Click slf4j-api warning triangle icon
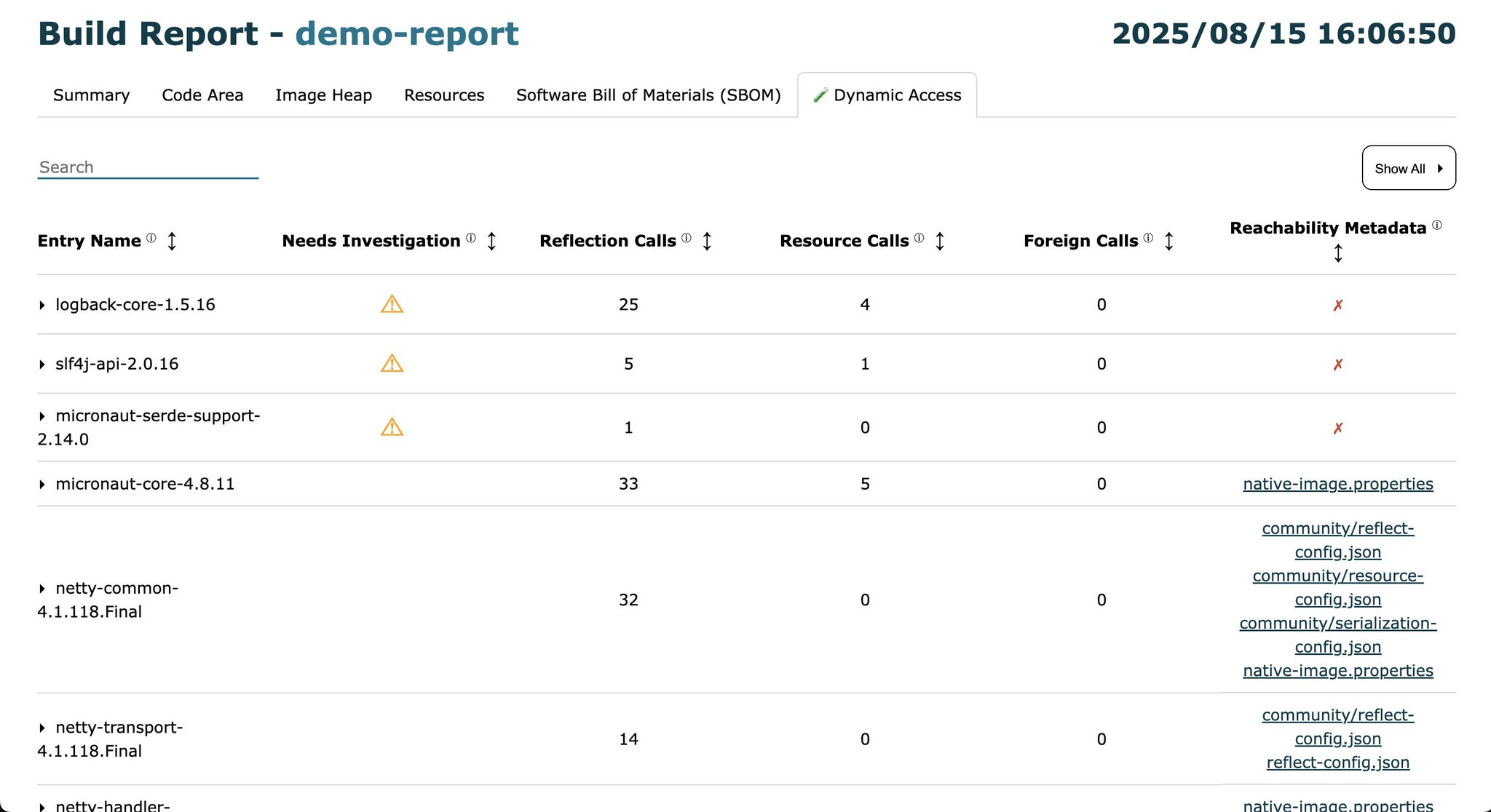1491x812 pixels. click(x=392, y=363)
